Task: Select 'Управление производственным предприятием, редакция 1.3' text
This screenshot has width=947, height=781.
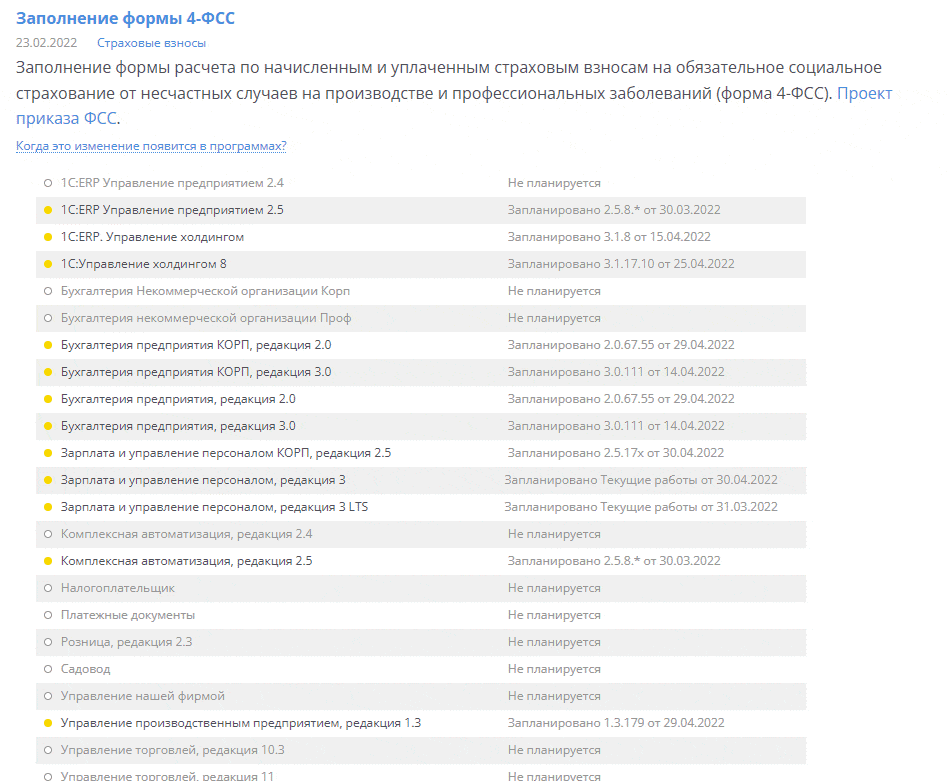Action: coord(241,723)
